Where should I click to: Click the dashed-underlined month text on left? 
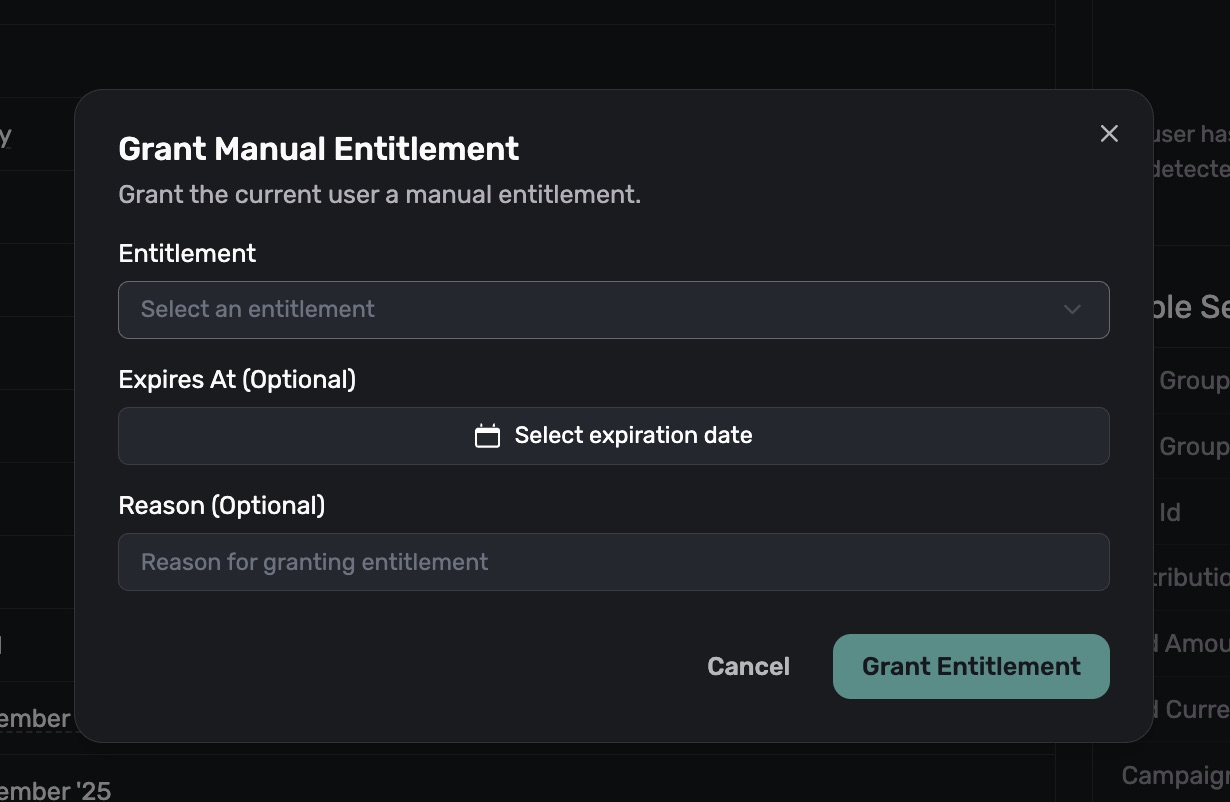[35, 719]
